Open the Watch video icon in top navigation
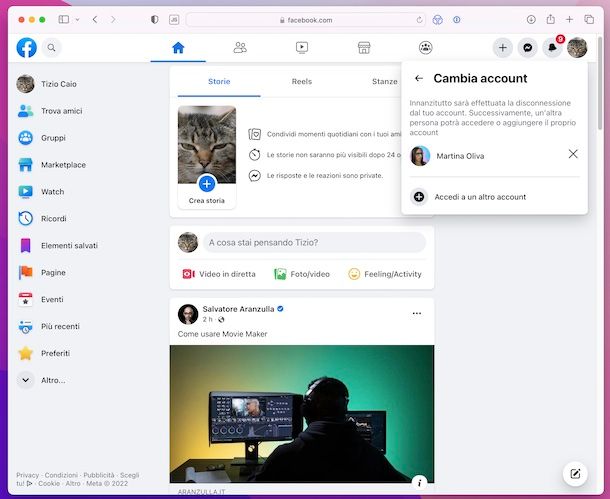The width and height of the screenshot is (610, 499). (302, 48)
